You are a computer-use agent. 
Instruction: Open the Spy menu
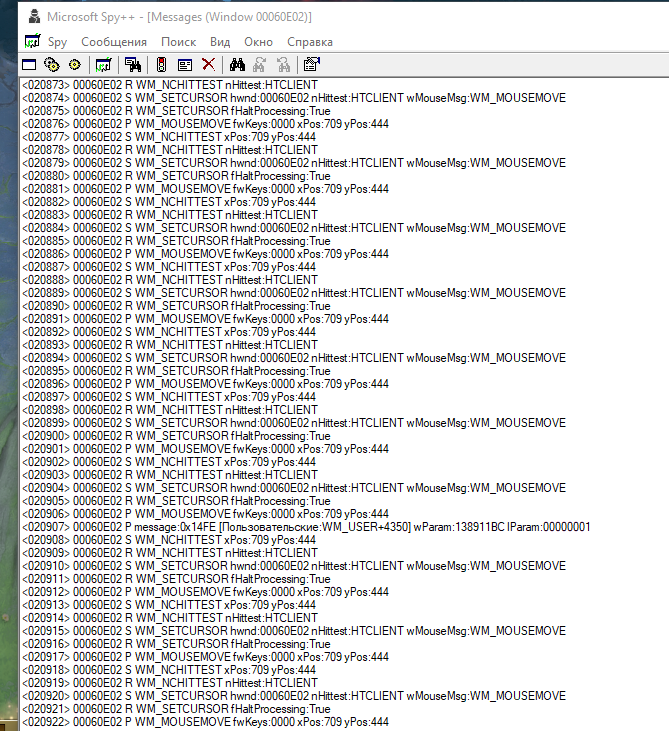click(57, 42)
